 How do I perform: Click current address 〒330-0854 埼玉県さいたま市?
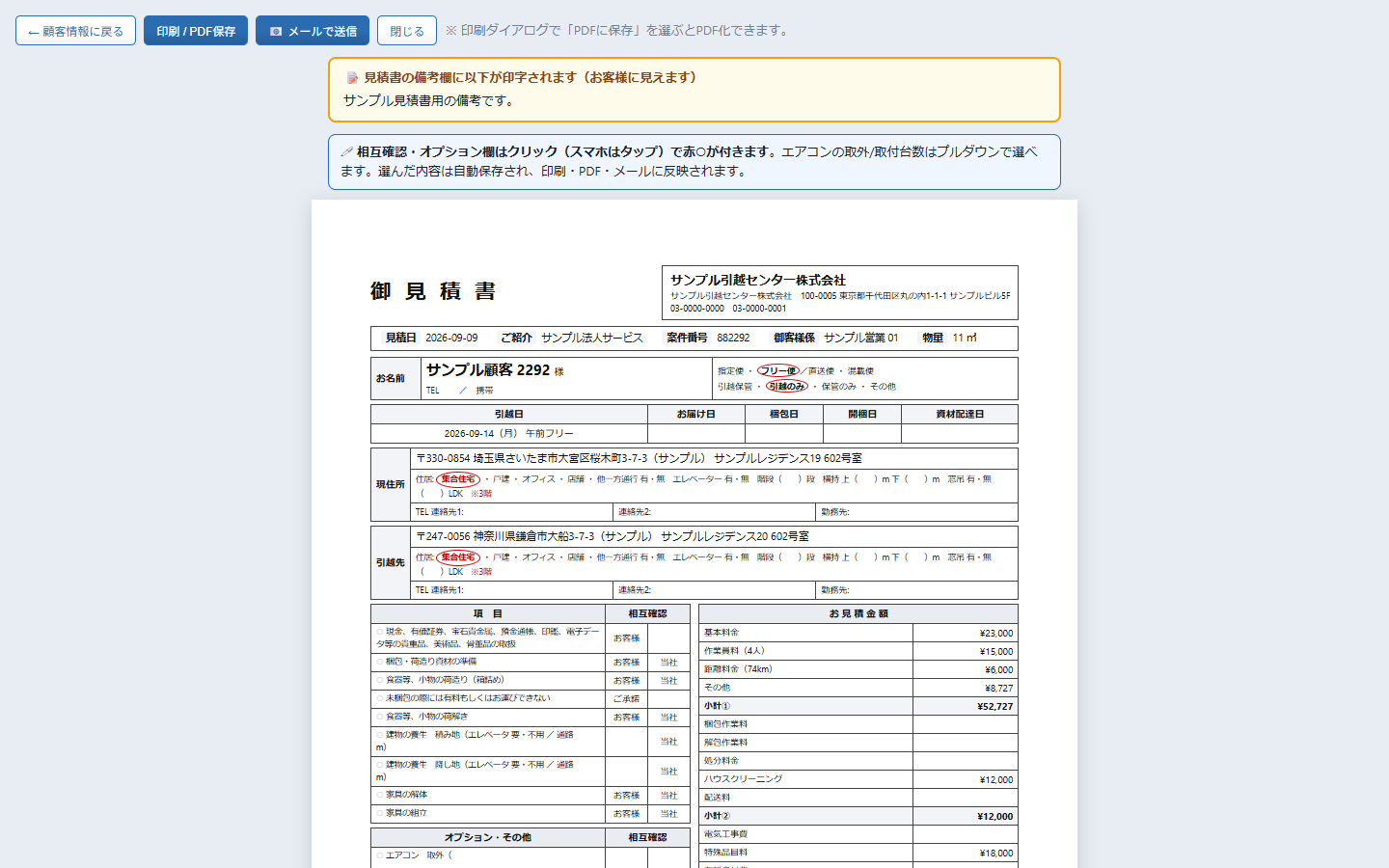pyautogui.click(x=639, y=458)
